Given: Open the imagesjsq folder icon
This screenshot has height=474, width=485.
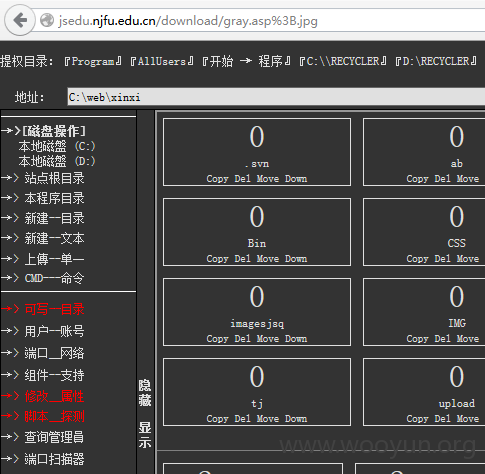Looking at the screenshot, I should [x=257, y=296].
